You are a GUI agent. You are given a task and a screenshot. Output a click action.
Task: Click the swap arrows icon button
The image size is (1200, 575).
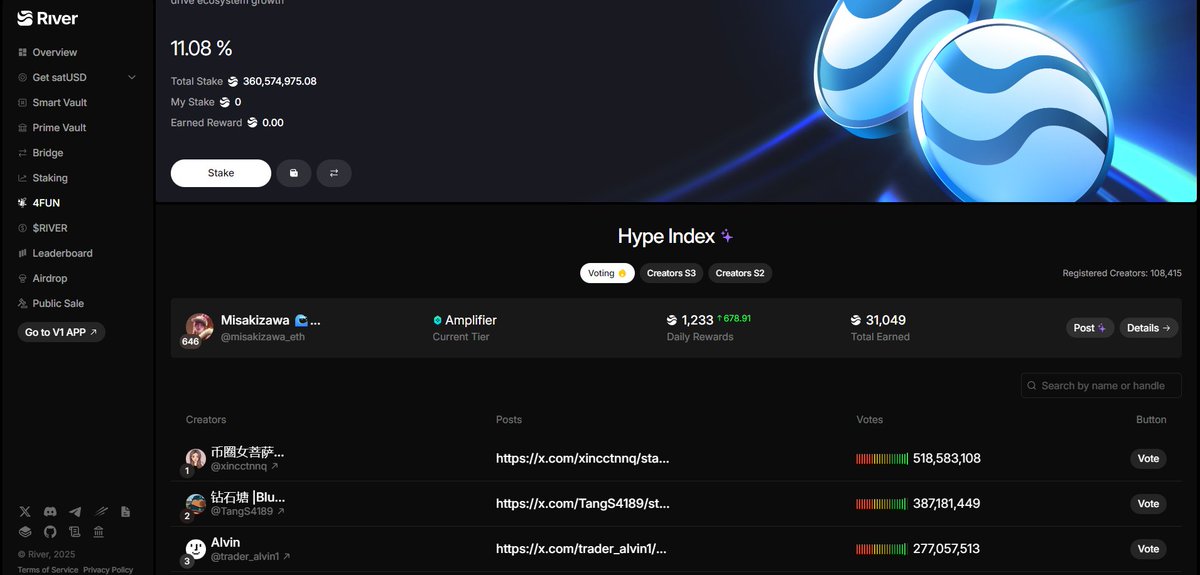pos(334,173)
